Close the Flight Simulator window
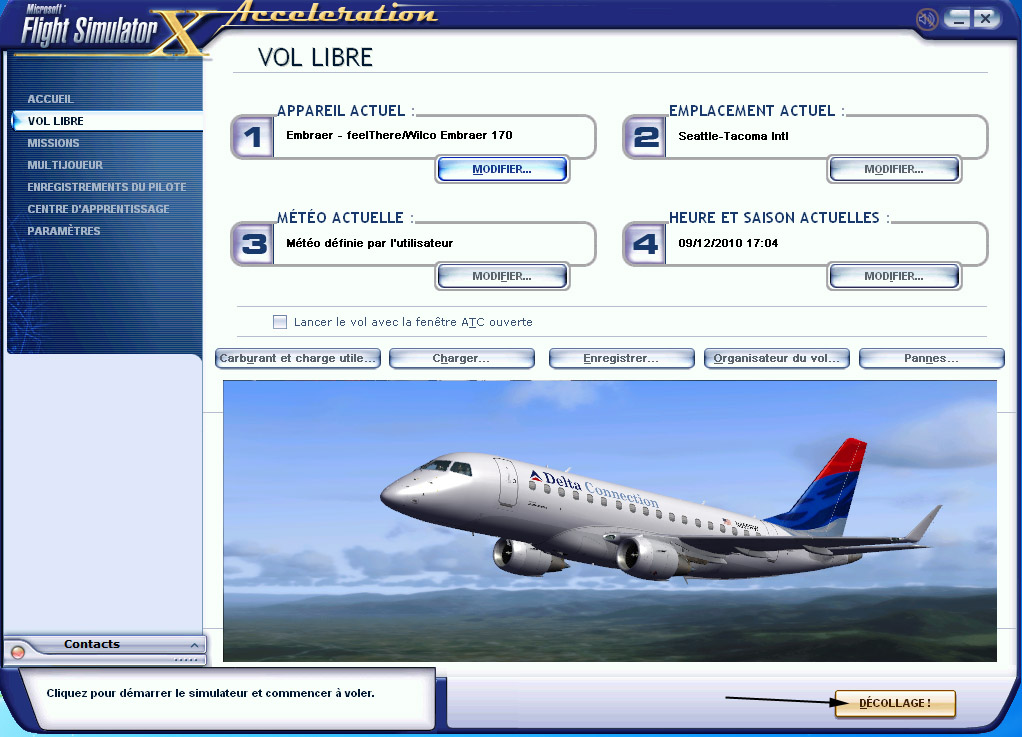1022x737 pixels. click(x=986, y=19)
